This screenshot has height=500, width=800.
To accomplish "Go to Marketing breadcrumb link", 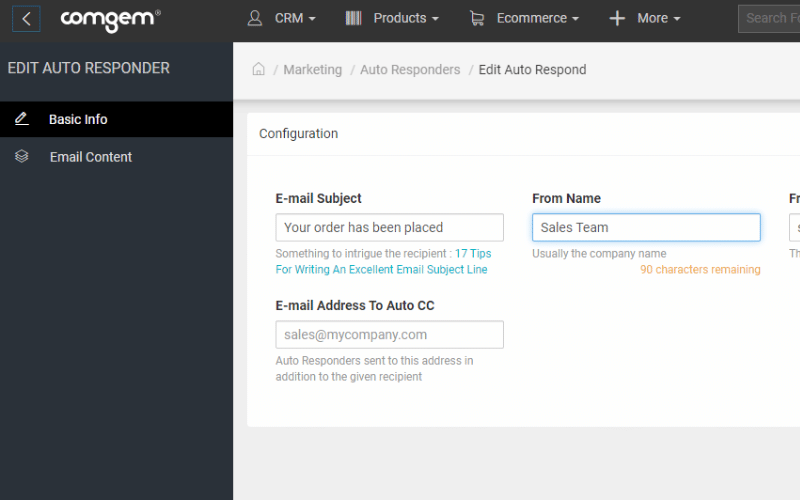I will (x=312, y=69).
